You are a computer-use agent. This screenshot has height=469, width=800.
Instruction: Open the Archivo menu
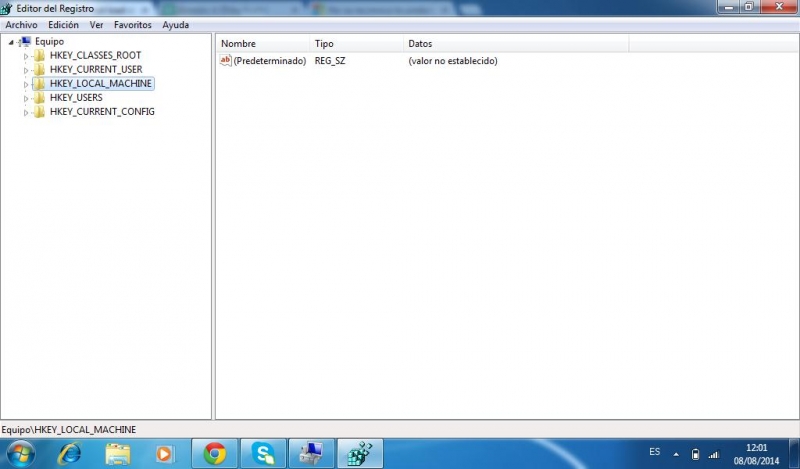click(x=21, y=24)
